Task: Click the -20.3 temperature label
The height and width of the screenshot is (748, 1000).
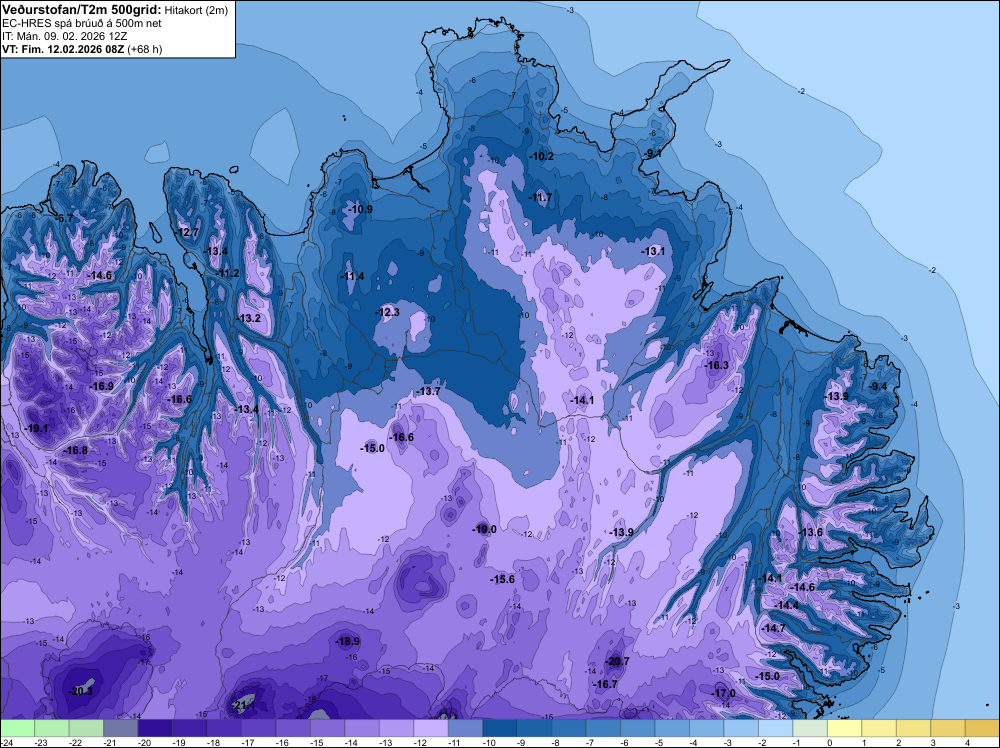Action: point(81,691)
